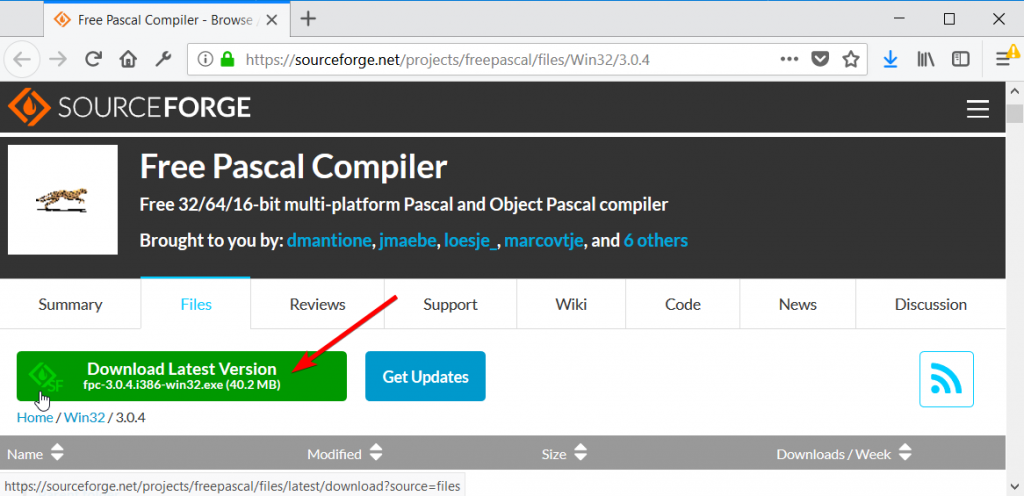The height and width of the screenshot is (496, 1024).
Task: Click the Get Updates button
Action: tap(425, 377)
